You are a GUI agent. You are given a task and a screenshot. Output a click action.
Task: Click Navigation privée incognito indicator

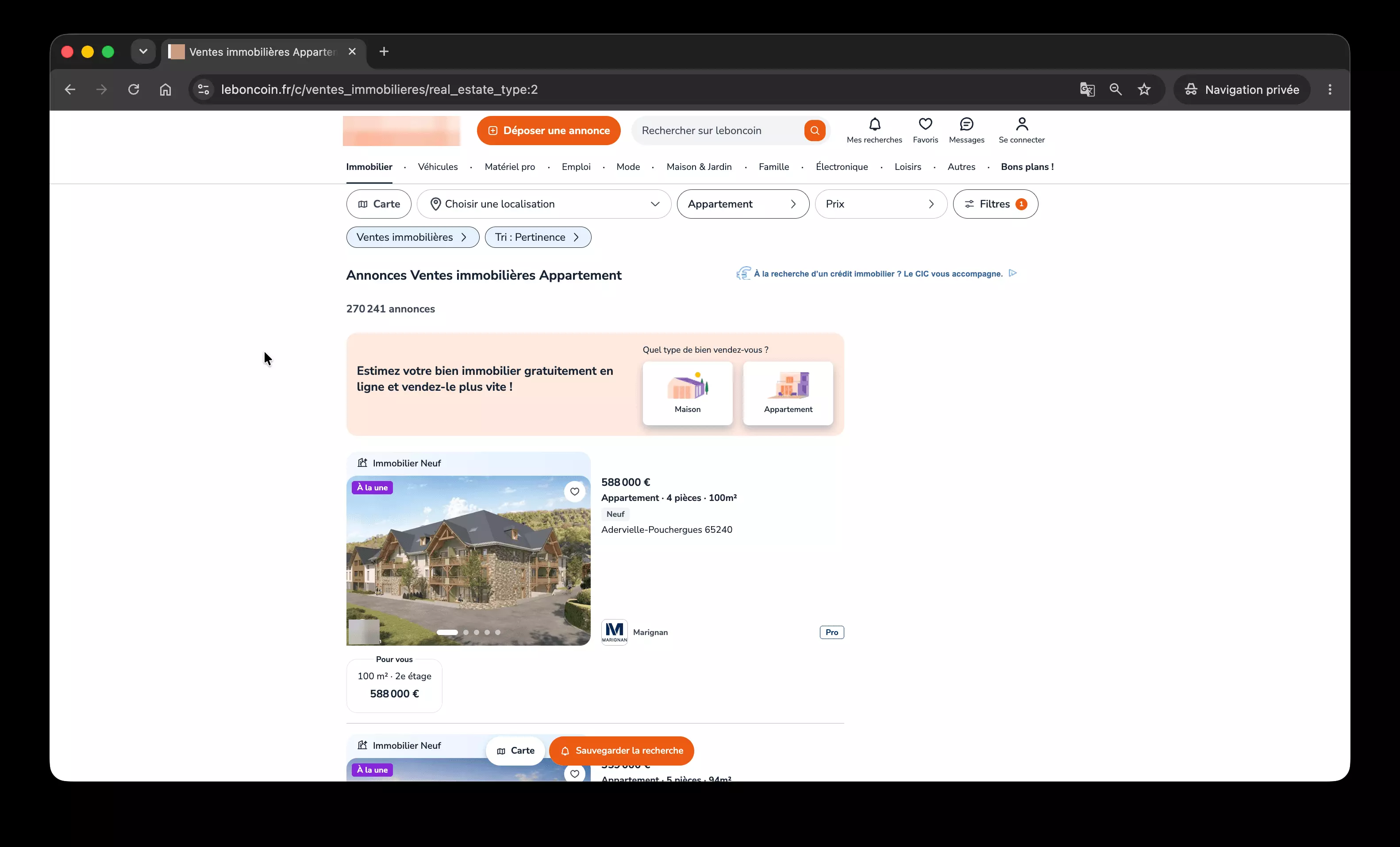pyautogui.click(x=1242, y=89)
